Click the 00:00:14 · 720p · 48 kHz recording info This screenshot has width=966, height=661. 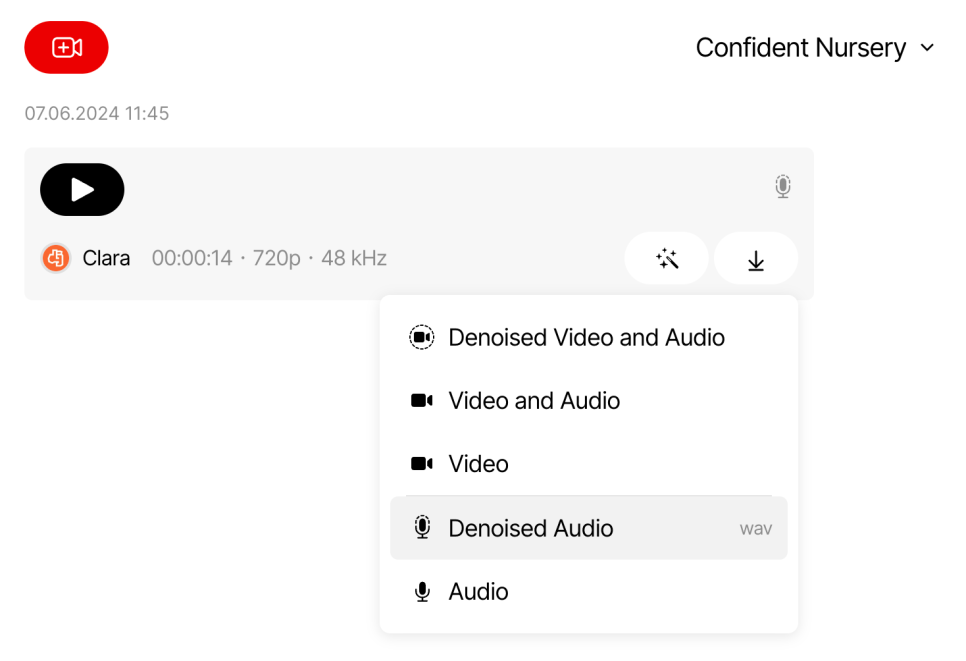pos(269,258)
